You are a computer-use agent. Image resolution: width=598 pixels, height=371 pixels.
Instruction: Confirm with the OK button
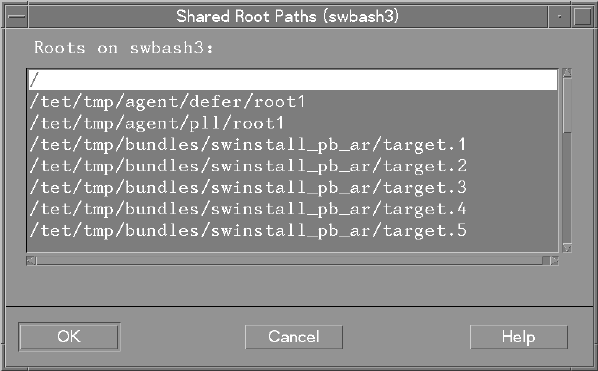[x=69, y=337]
